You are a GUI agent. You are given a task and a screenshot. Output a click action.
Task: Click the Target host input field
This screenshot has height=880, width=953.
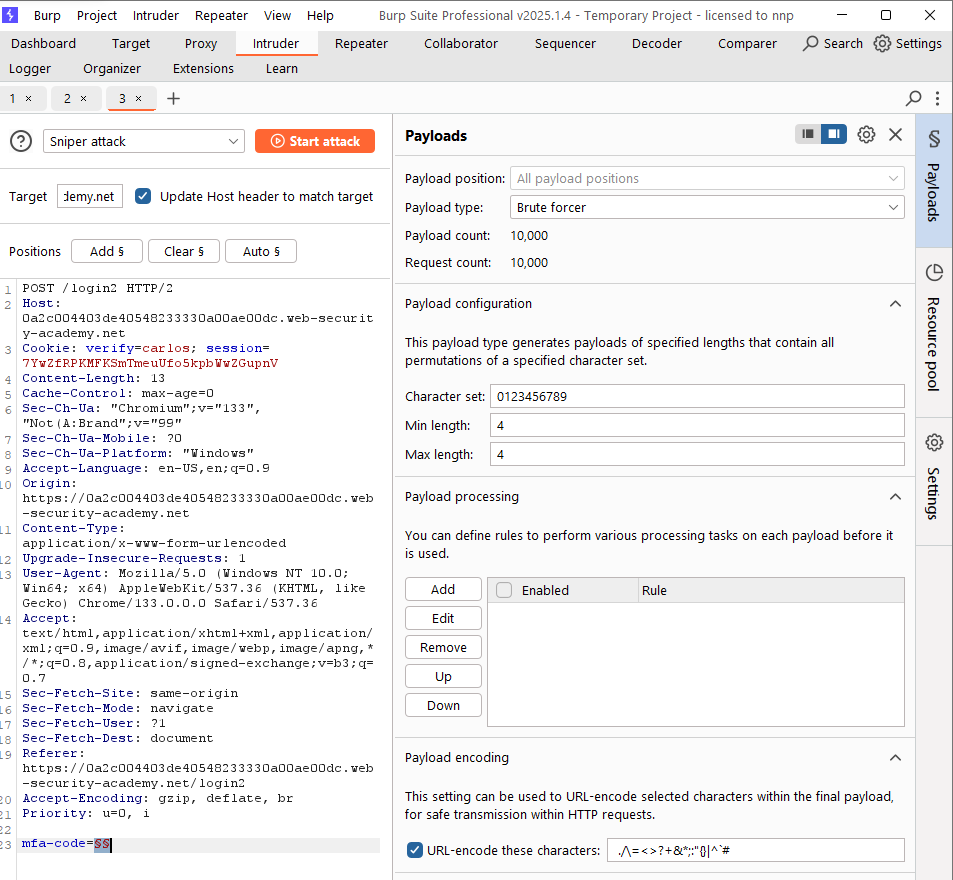click(x=90, y=196)
